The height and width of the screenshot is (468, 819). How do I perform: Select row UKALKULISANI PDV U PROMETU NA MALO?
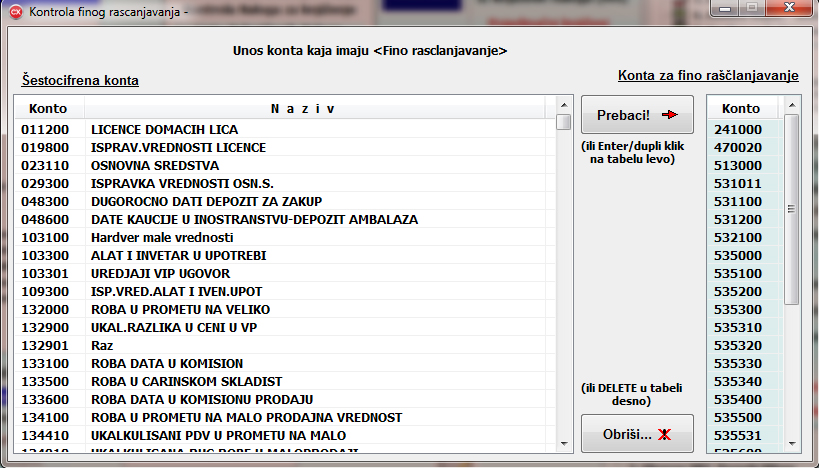(285, 436)
